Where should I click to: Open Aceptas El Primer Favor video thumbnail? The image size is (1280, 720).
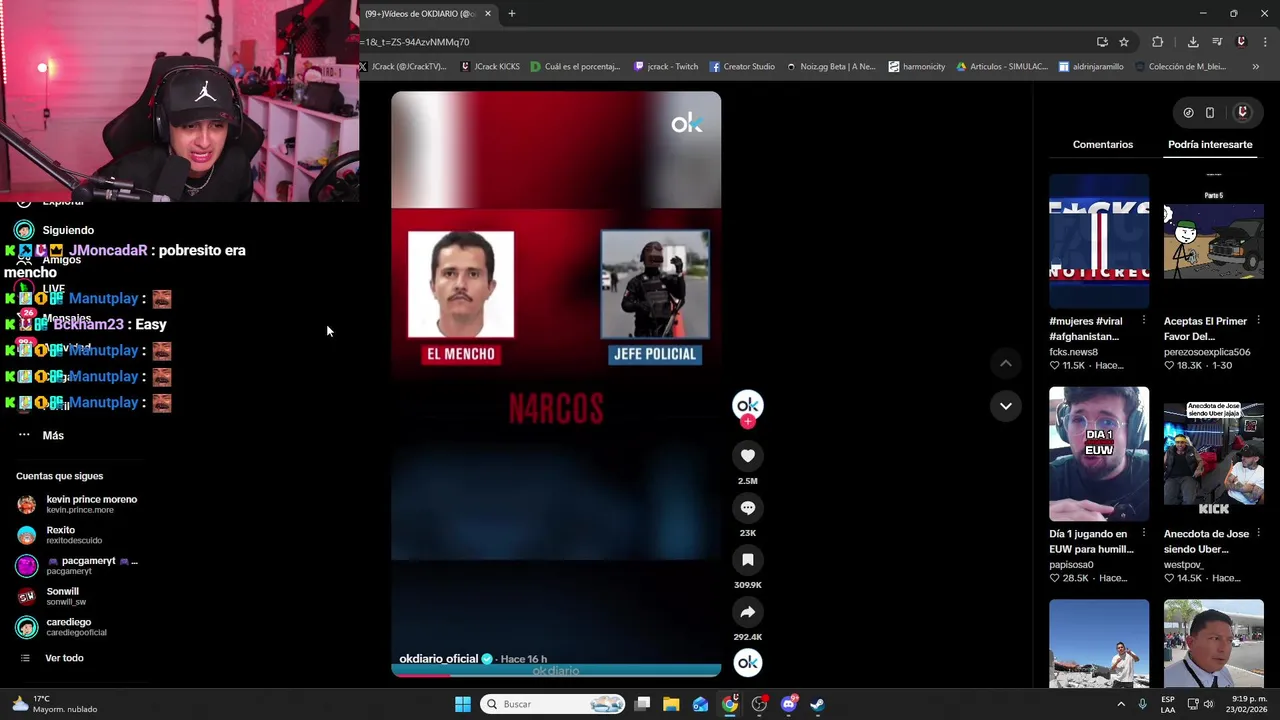(x=1213, y=242)
